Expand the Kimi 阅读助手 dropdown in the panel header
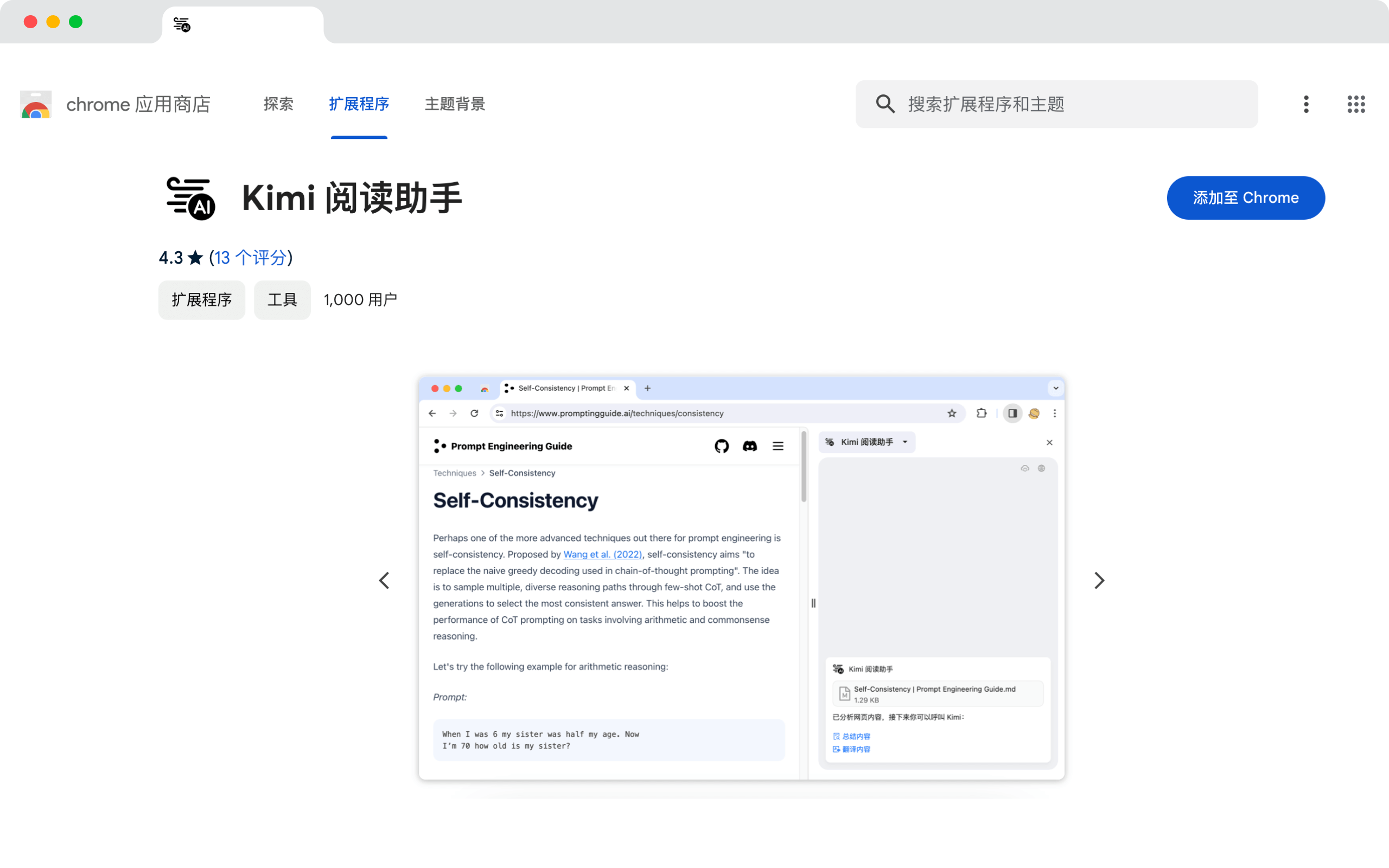Screen dimensions: 1389x868 (906, 442)
